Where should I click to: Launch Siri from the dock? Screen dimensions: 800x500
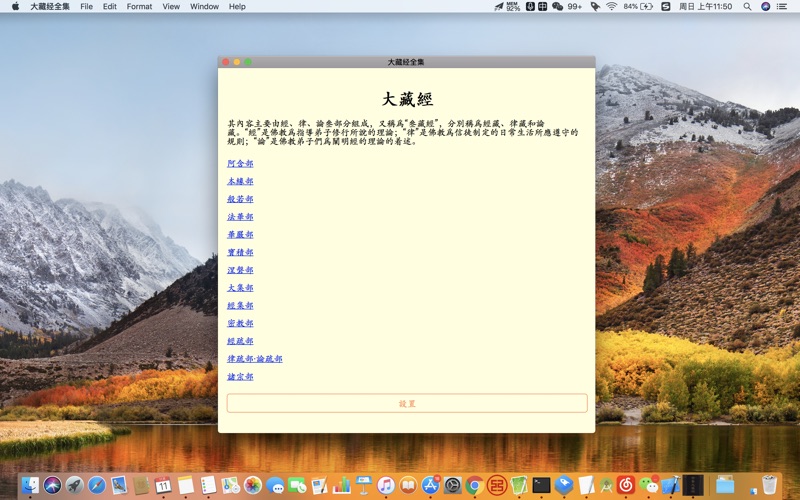53,485
